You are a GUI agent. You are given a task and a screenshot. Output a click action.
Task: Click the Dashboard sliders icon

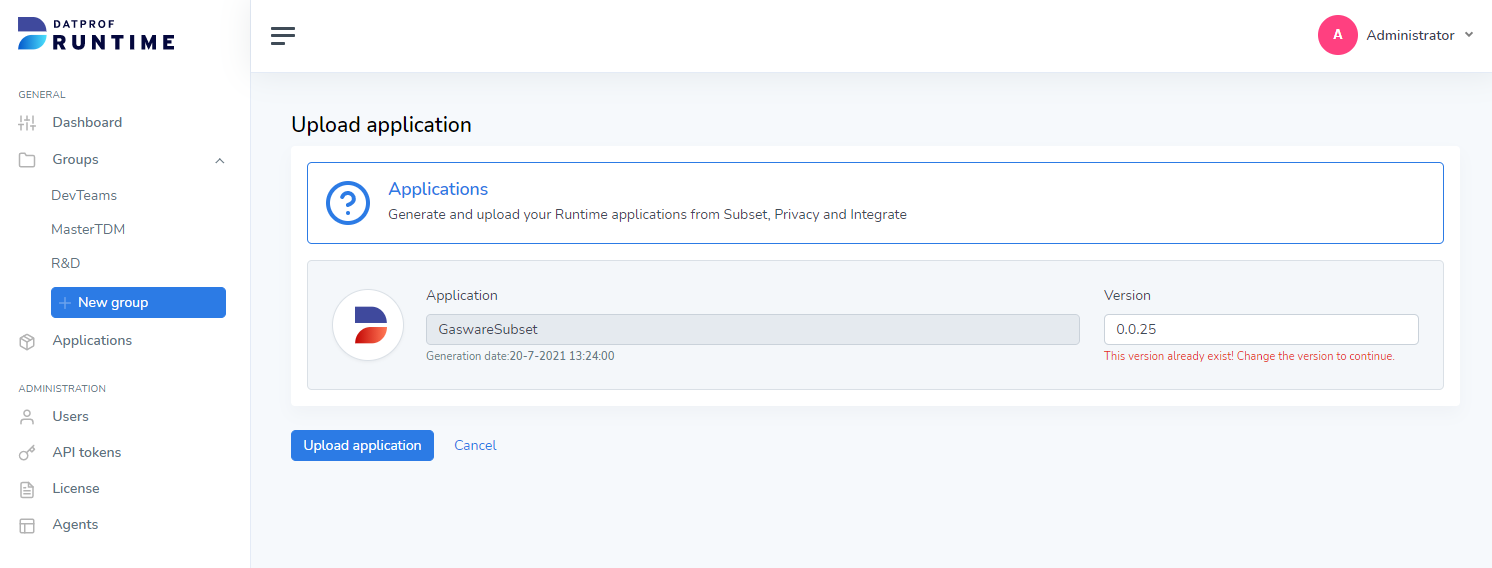tap(27, 123)
